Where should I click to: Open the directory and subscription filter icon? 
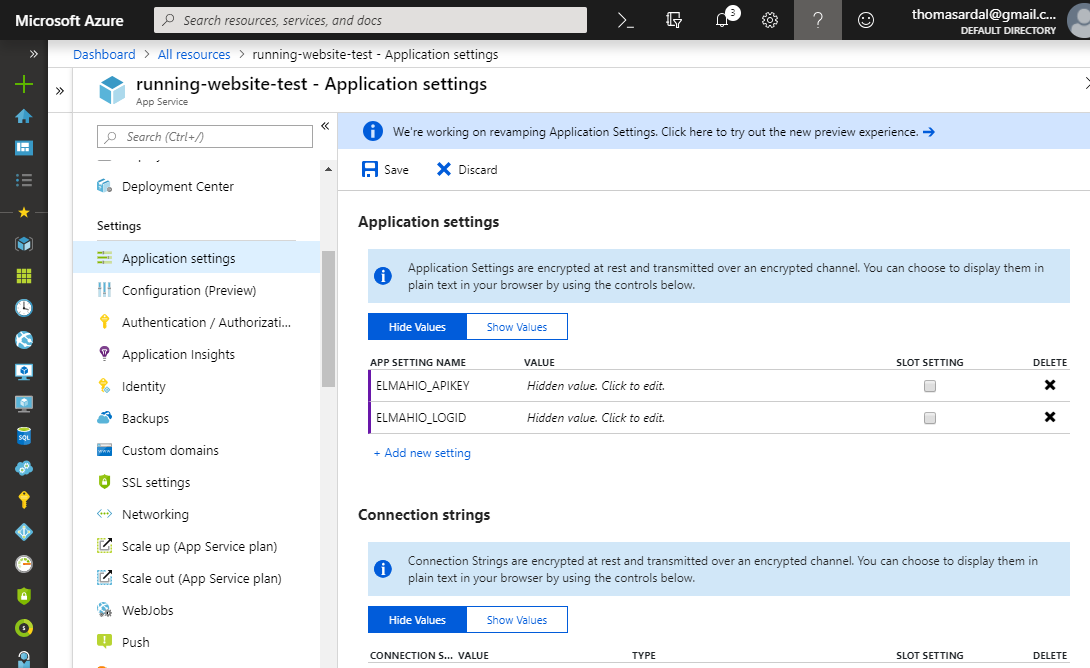[x=674, y=20]
